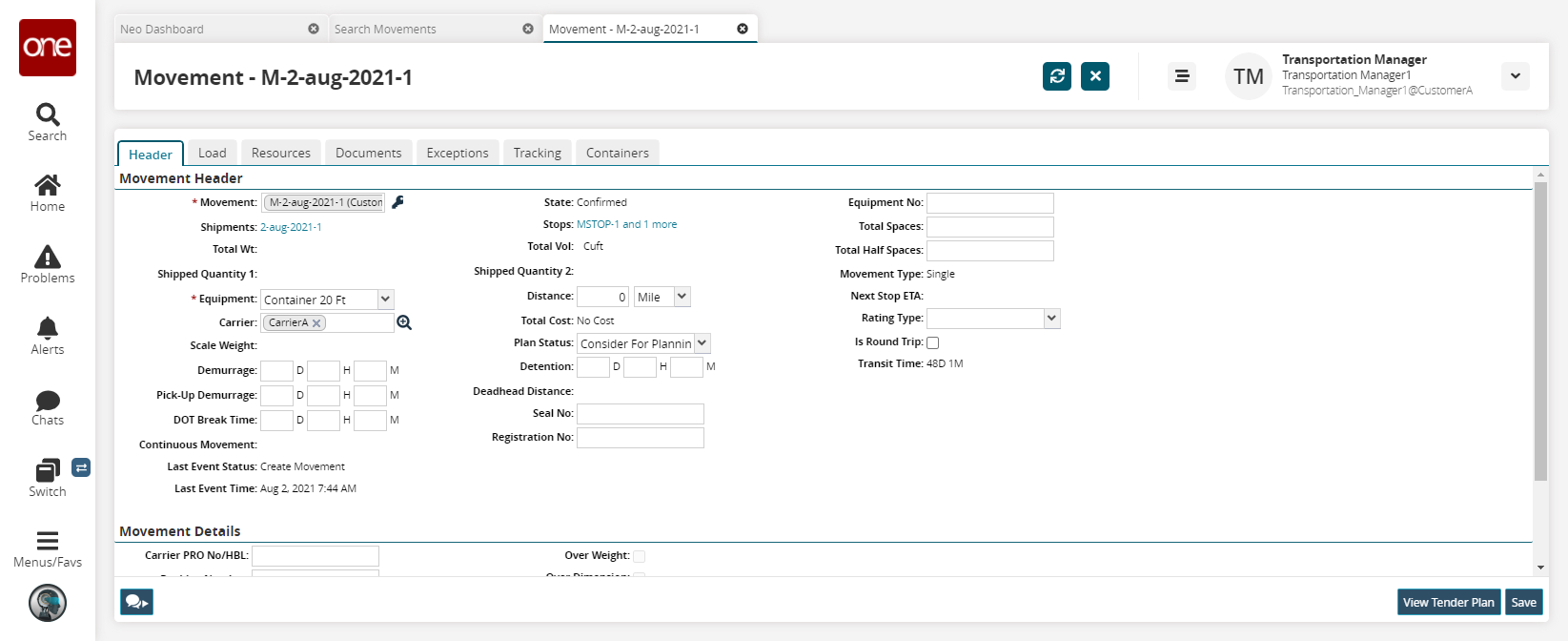The image size is (1568, 641).
Task: Switch to the Tracking tab
Action: tap(537, 153)
